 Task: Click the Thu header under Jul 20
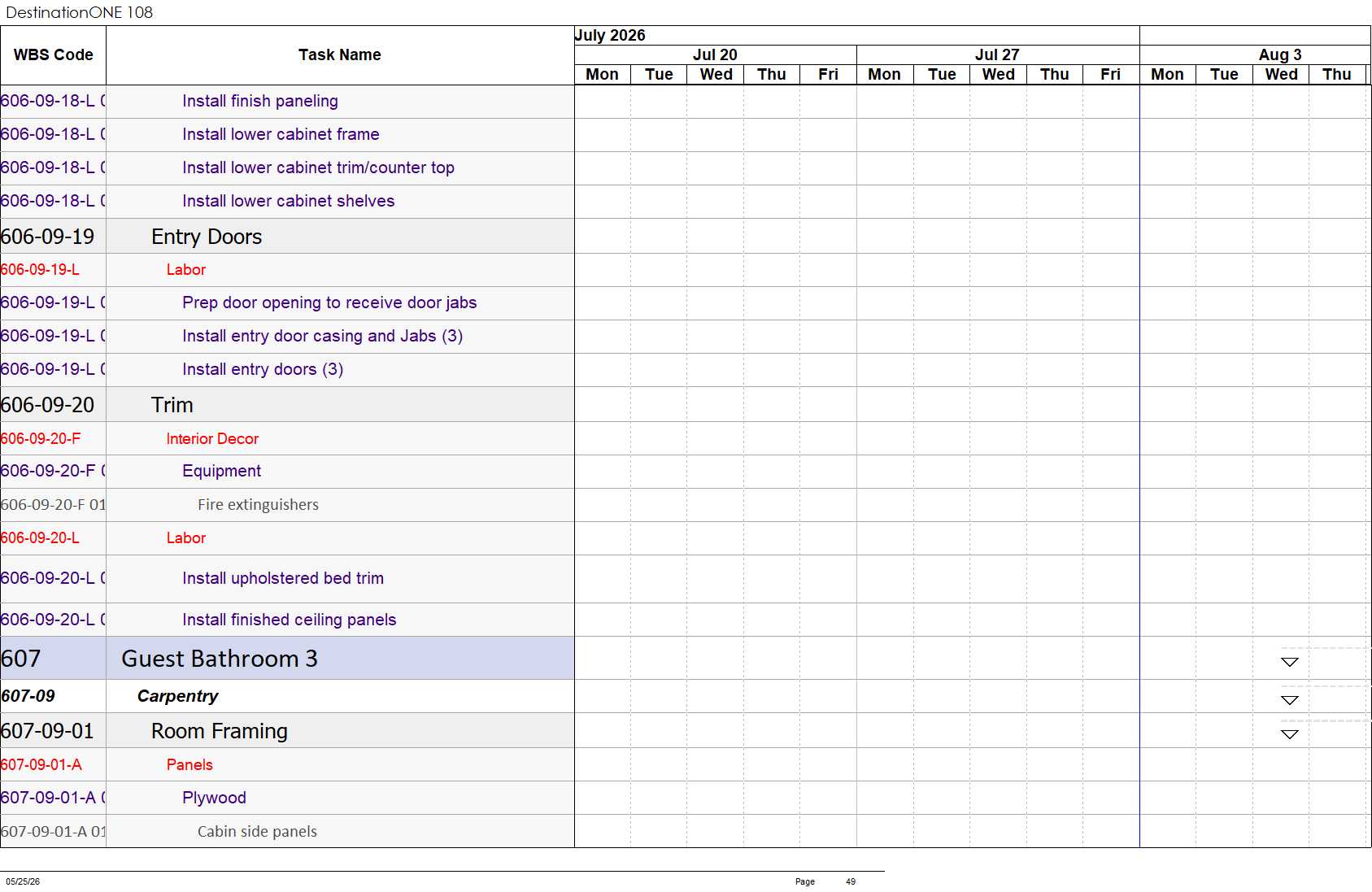tap(772, 74)
